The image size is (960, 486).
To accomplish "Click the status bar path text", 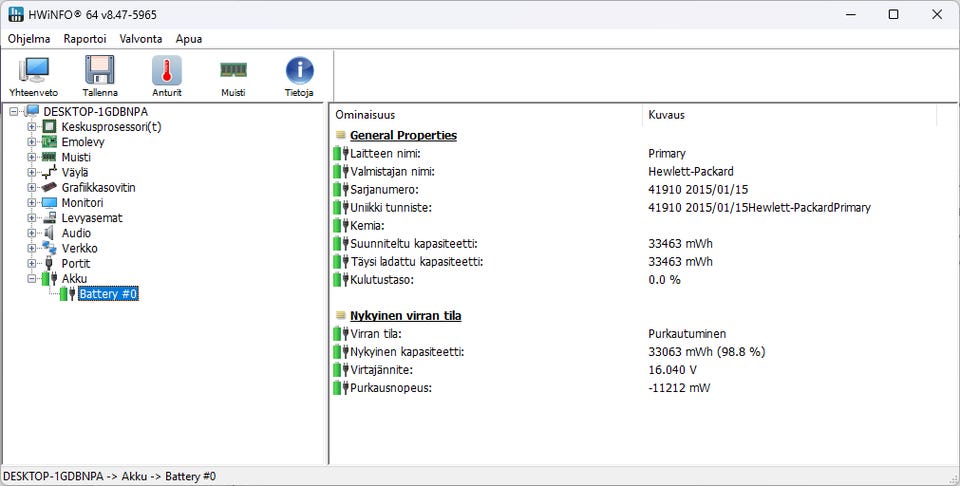I will click(x=110, y=476).
